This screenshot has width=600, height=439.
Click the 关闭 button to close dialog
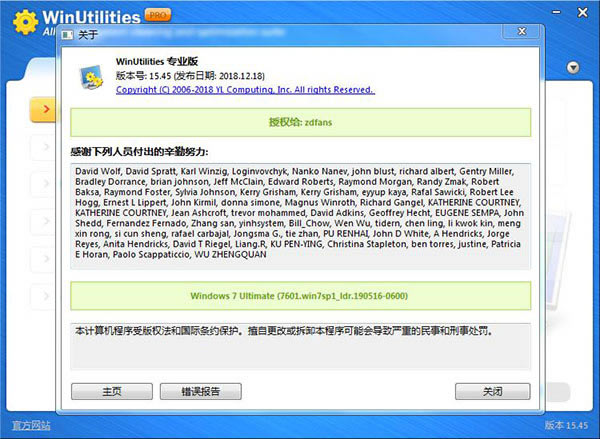tap(492, 391)
